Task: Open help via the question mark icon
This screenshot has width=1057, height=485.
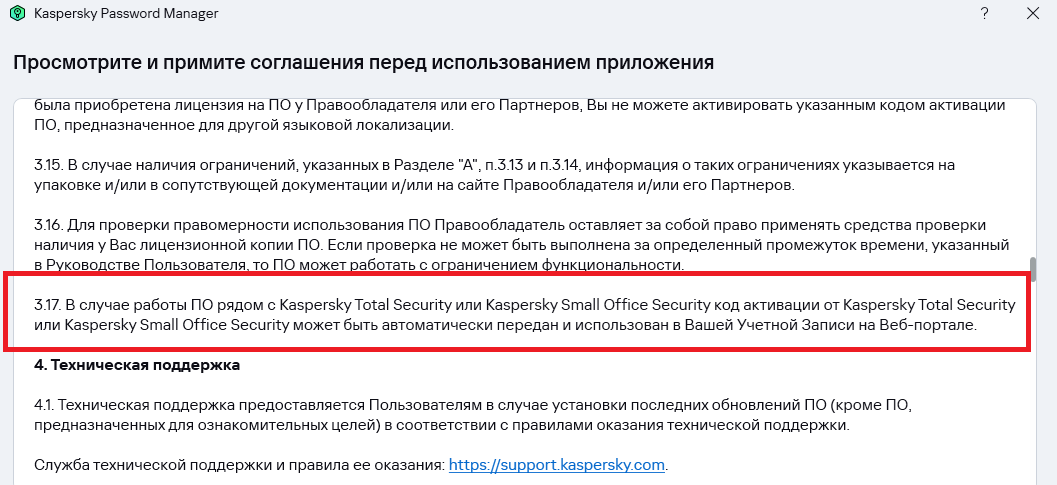Action: pyautogui.click(x=984, y=13)
